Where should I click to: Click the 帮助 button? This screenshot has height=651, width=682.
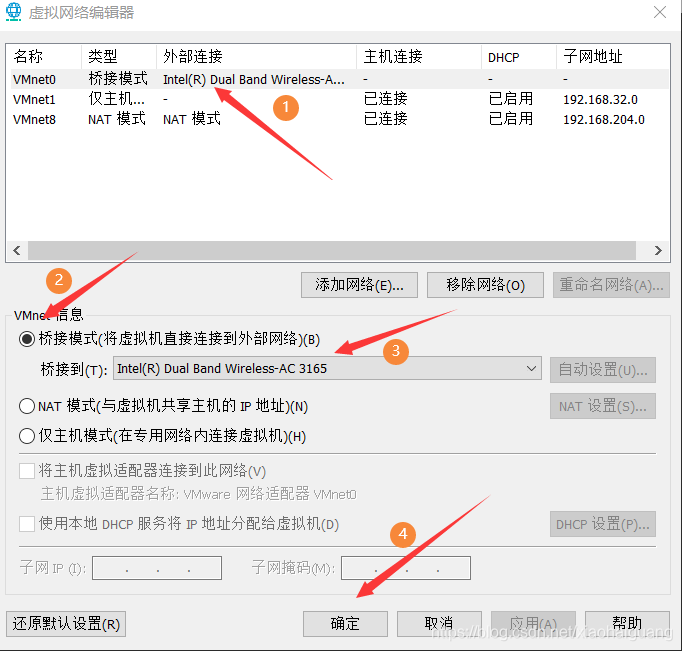[x=627, y=624]
